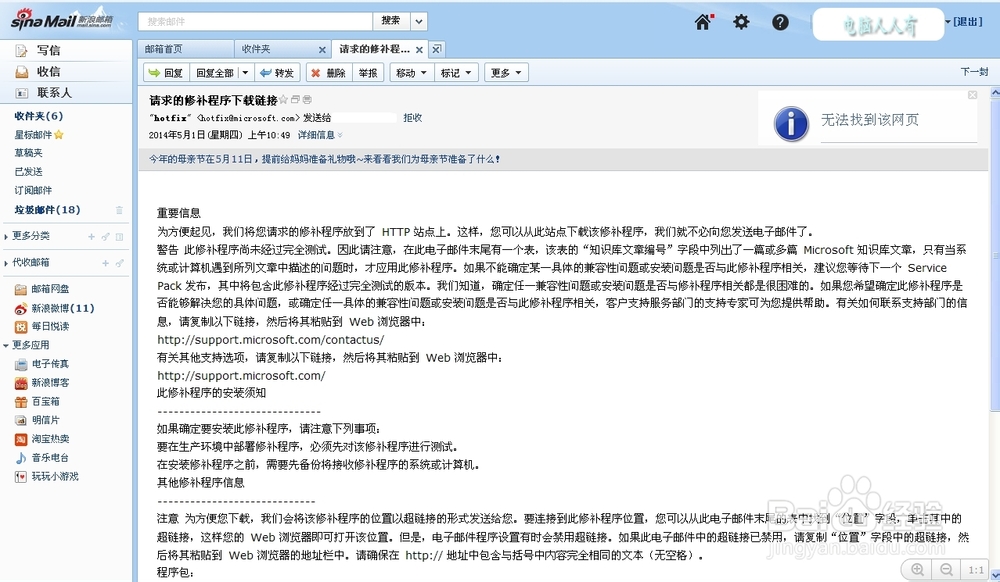Open email in new window icon
1000x582 pixels.
[295, 99]
